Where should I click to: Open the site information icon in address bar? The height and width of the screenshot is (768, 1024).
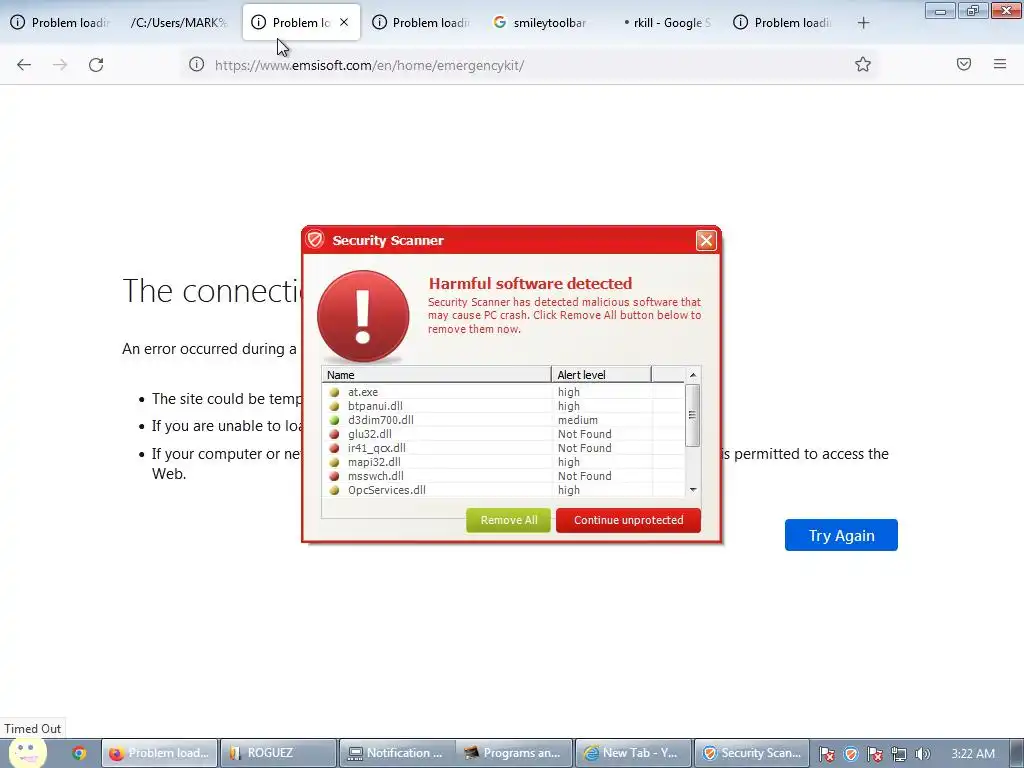click(x=197, y=65)
